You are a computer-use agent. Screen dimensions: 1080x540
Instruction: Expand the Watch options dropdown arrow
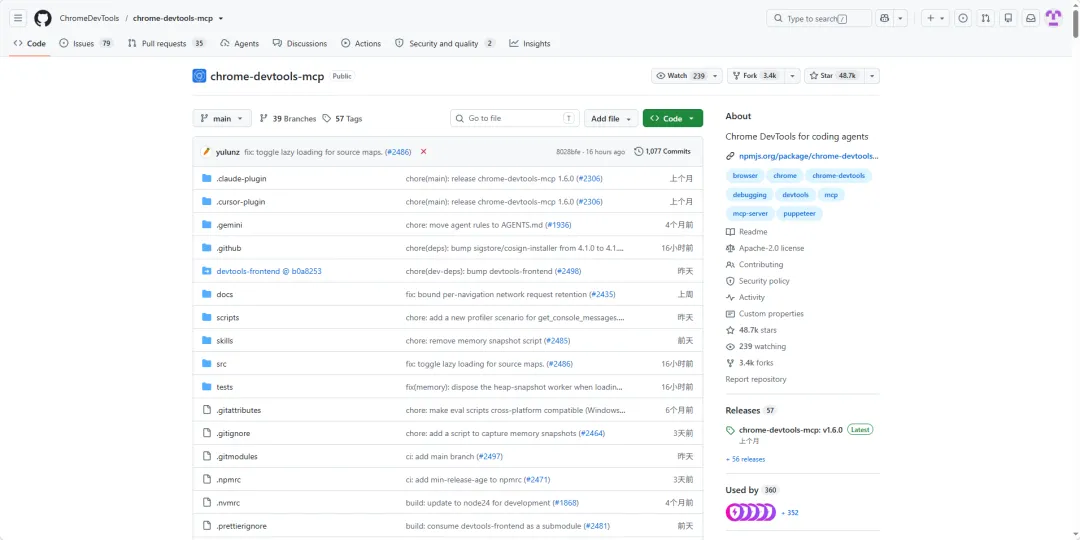click(716, 76)
